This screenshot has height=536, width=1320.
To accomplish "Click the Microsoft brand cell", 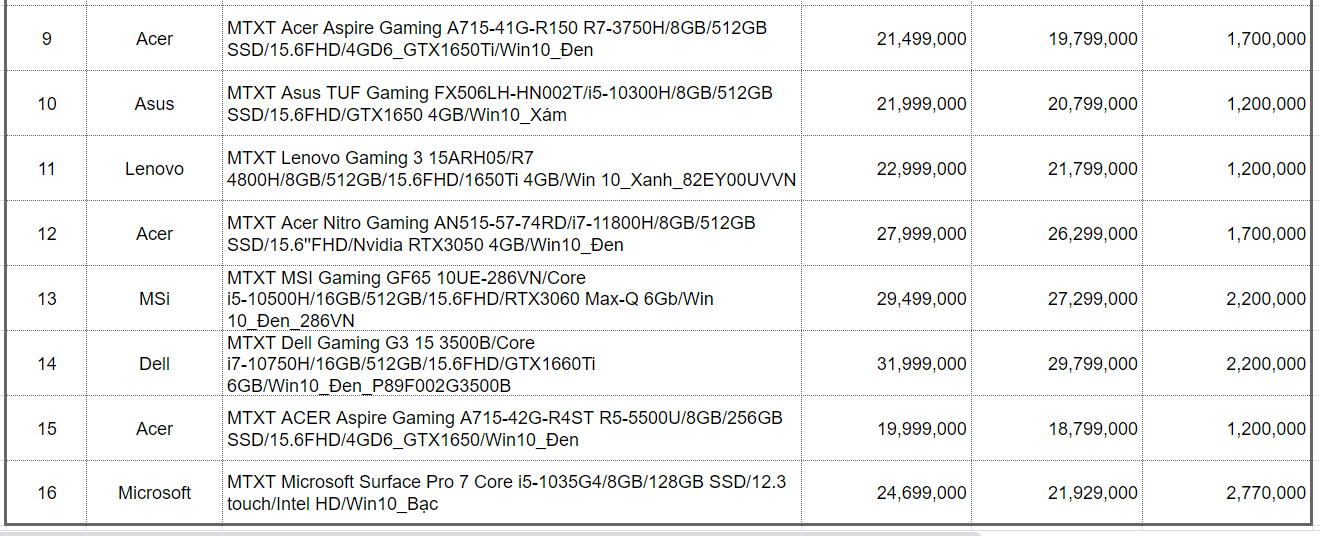I will [x=154, y=492].
